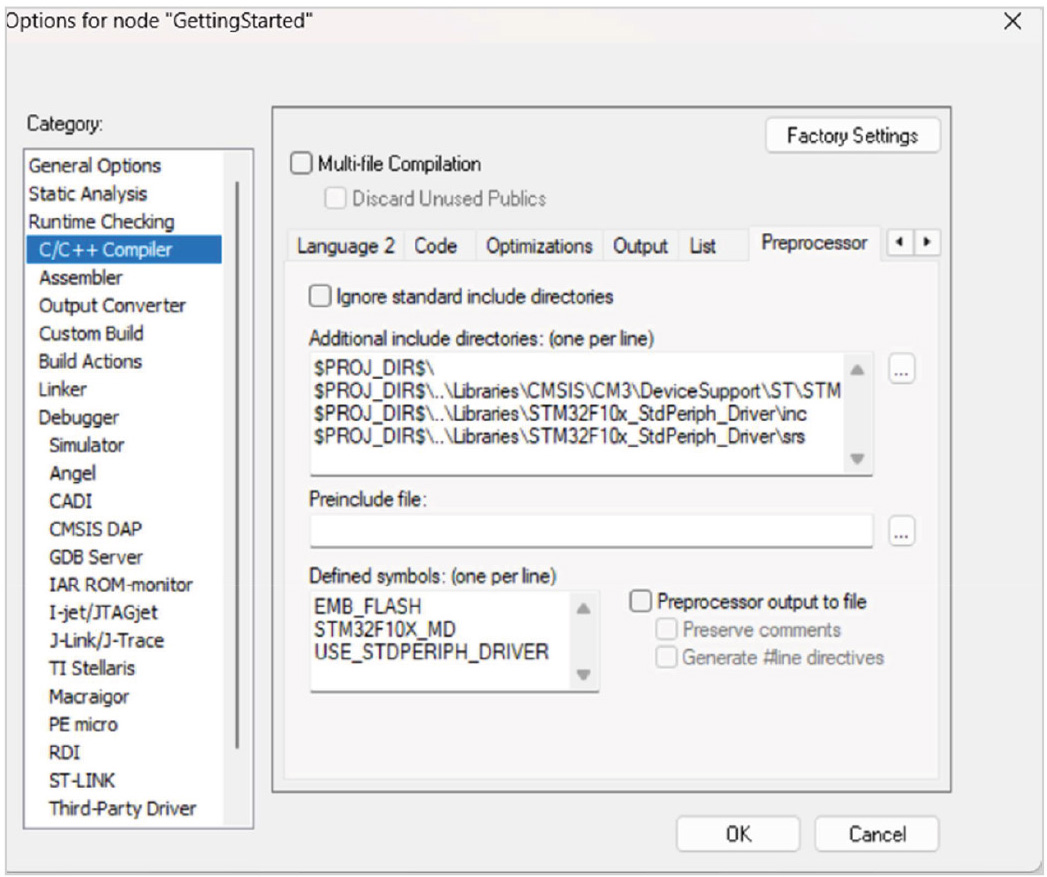The image size is (1047, 877).
Task: Switch to the Optimizations tab
Action: point(539,246)
